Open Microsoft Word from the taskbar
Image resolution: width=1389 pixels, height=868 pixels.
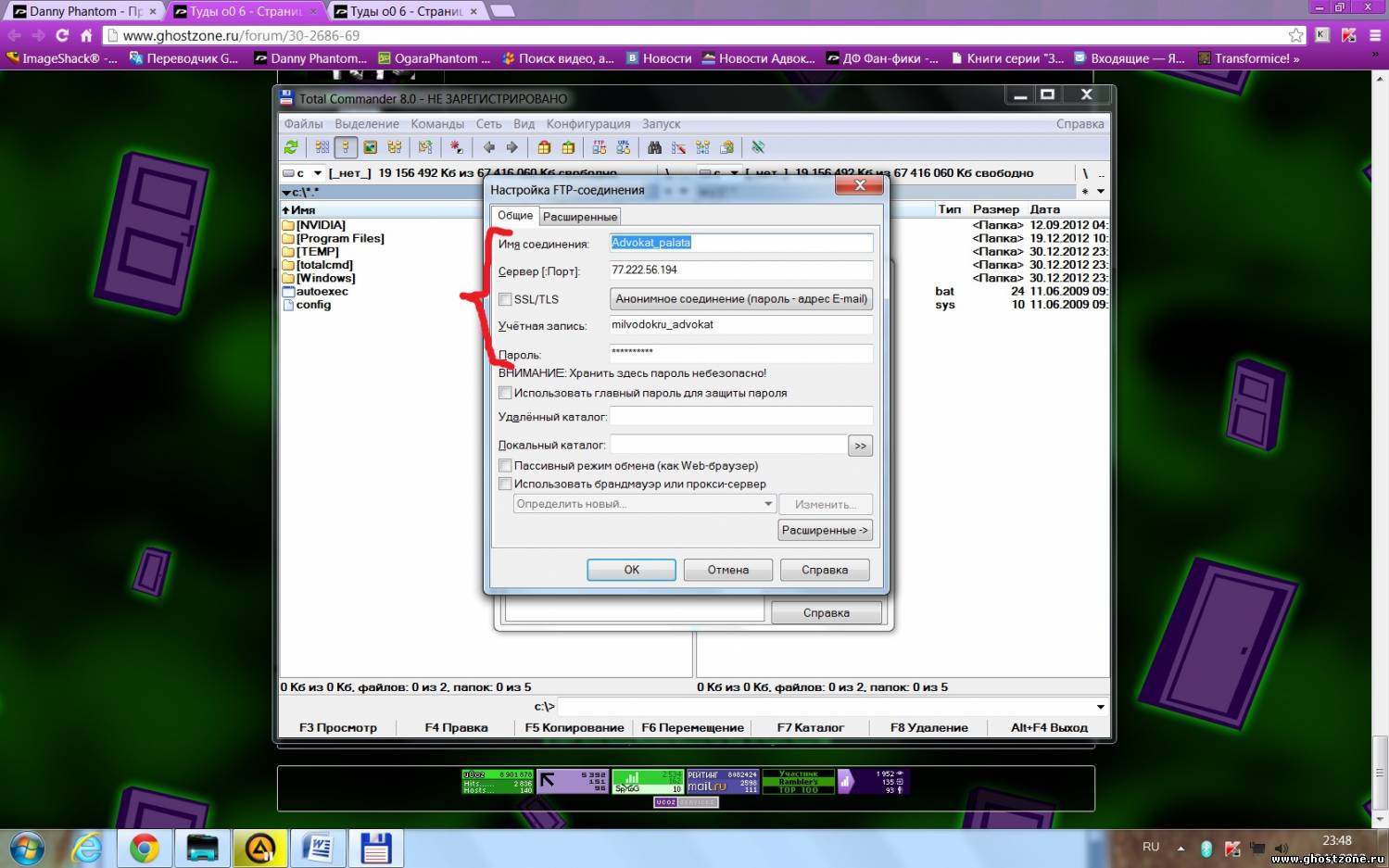tap(318, 848)
